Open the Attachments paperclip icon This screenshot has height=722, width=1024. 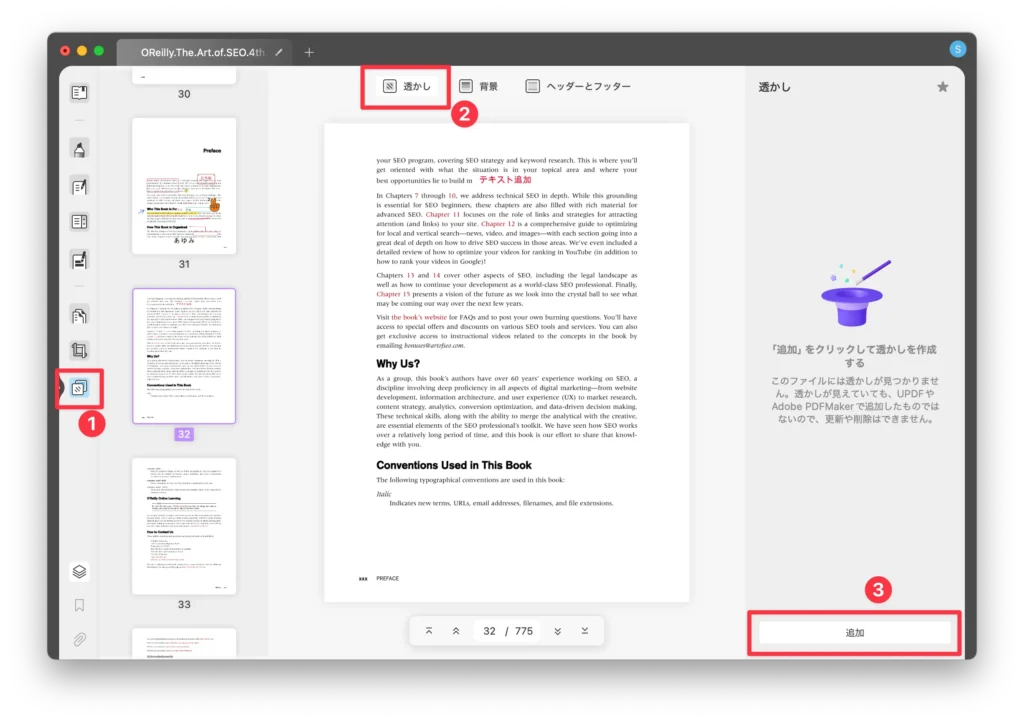pos(79,639)
